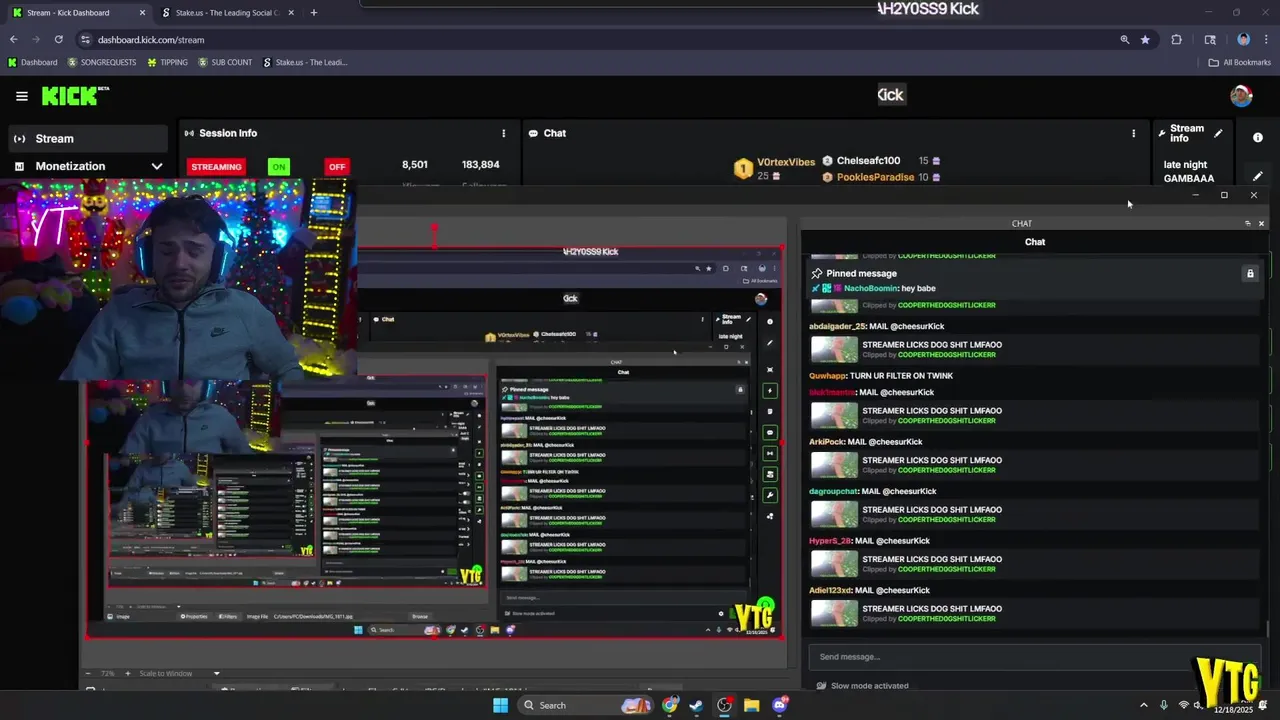
Task: Open Steam from the taskbar
Action: pyautogui.click(x=697, y=705)
